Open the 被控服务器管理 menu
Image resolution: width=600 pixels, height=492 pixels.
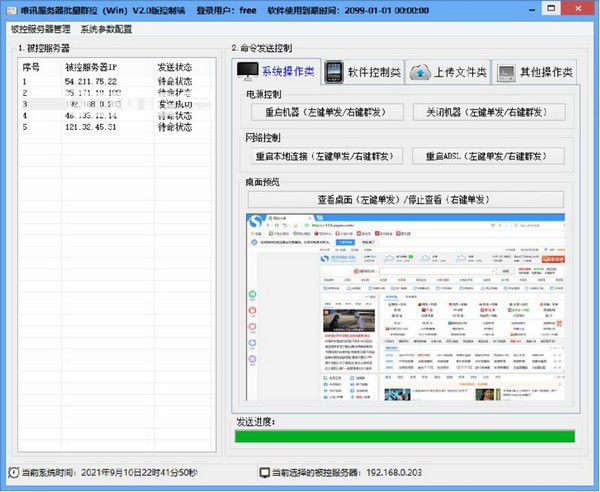pos(41,29)
